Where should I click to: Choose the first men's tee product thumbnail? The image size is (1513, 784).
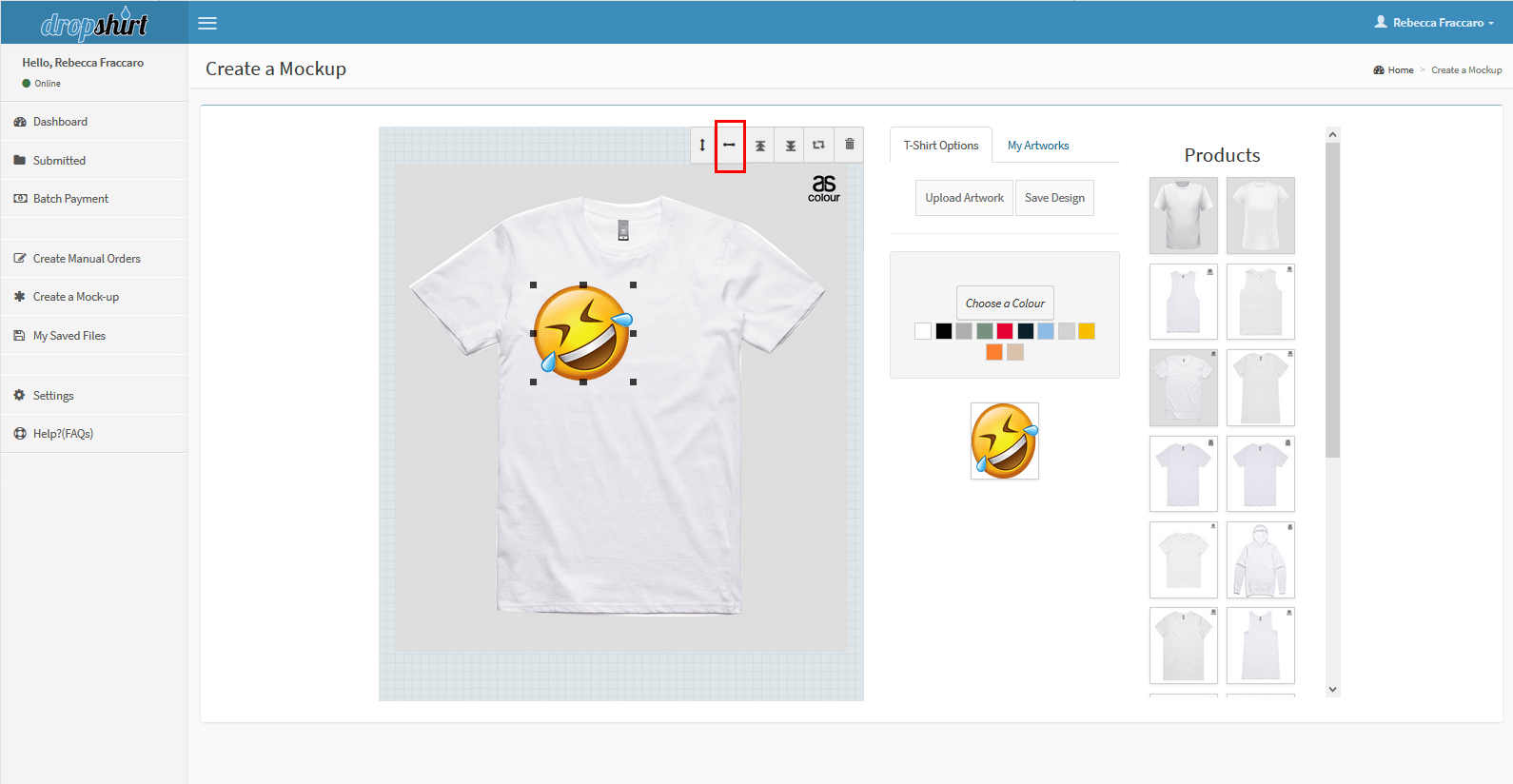tap(1184, 215)
